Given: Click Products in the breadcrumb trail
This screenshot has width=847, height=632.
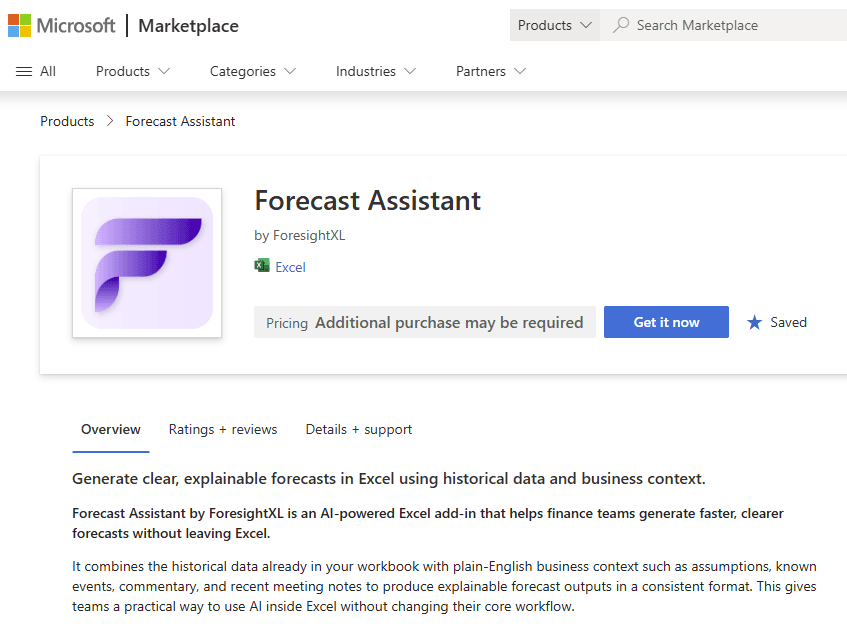Looking at the screenshot, I should tap(67, 121).
